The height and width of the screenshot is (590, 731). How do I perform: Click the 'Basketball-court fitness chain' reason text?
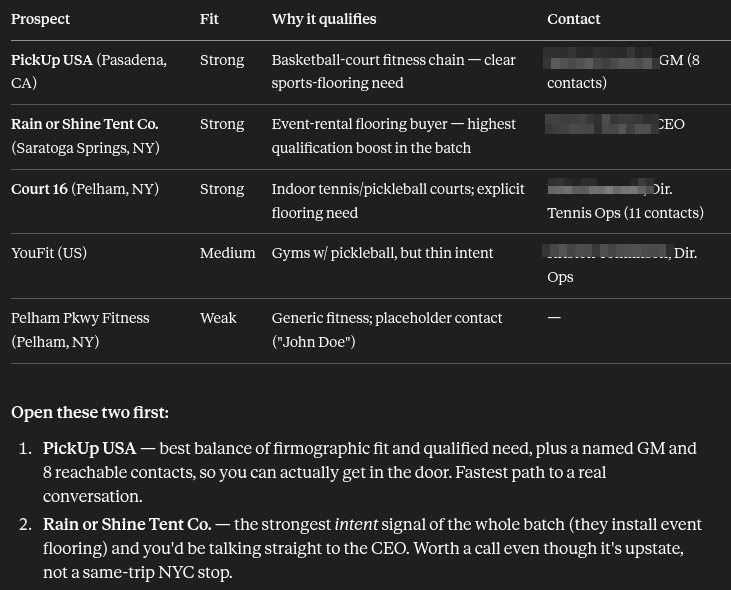coord(368,60)
